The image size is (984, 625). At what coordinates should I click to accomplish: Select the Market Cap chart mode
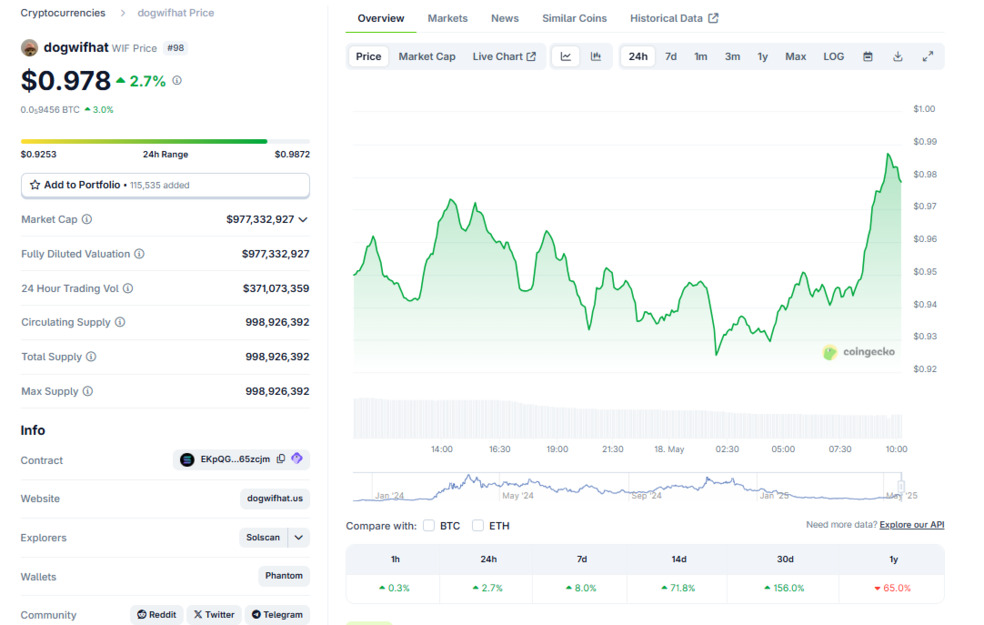[x=427, y=56]
